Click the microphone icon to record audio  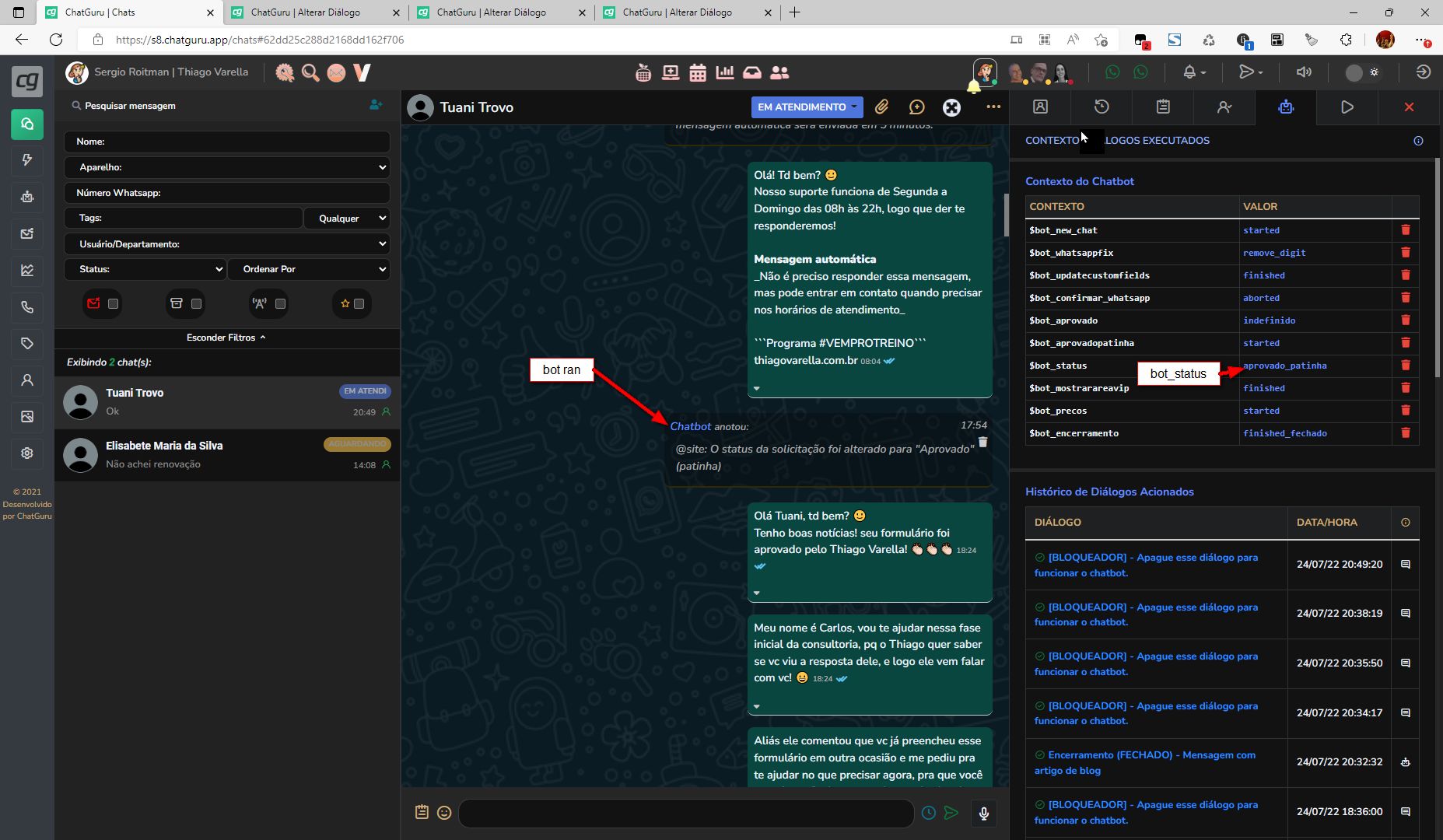pos(983,813)
